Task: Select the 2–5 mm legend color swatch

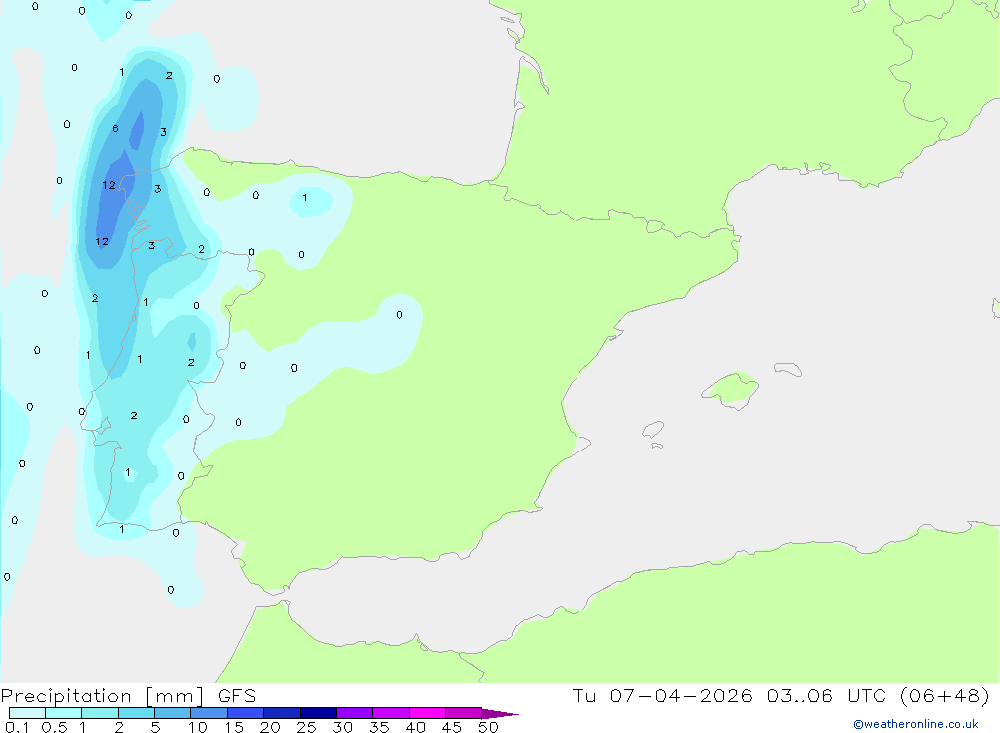Action: point(136,713)
